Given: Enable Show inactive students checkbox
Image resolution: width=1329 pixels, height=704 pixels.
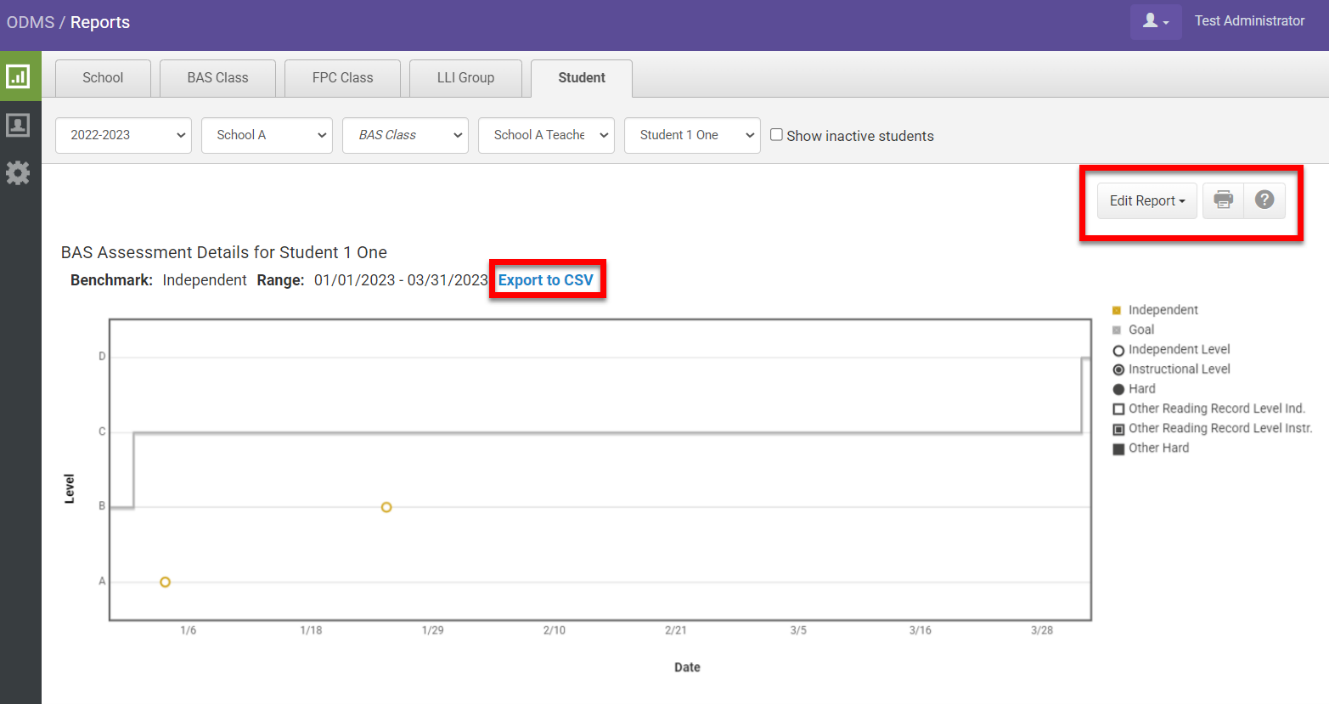Looking at the screenshot, I should pos(776,135).
